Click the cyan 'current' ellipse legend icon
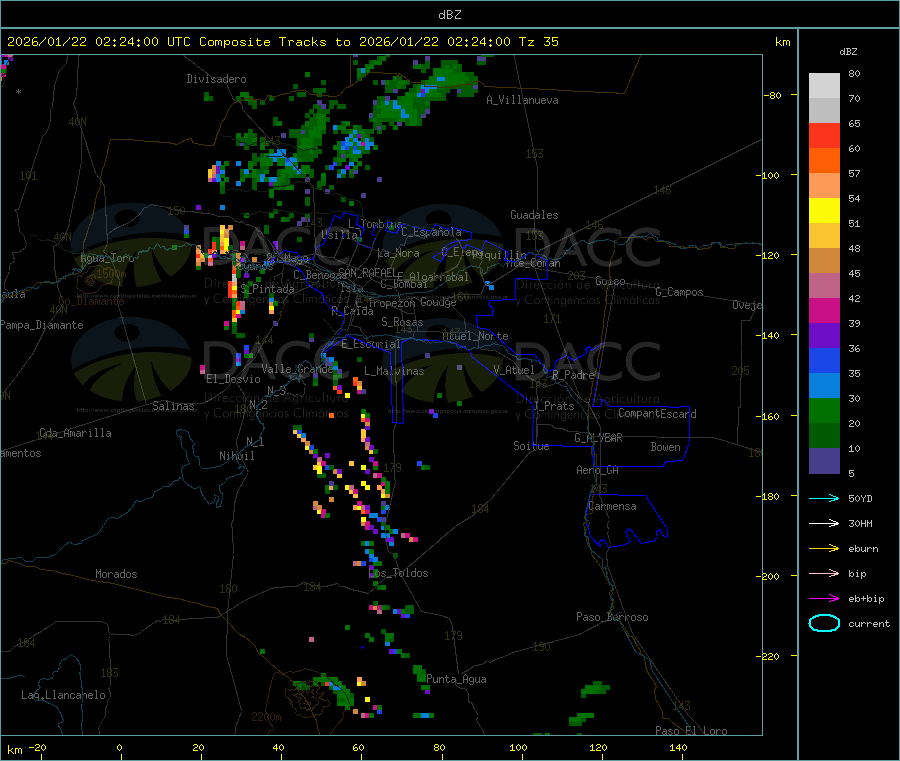900x761 pixels. pos(824,623)
